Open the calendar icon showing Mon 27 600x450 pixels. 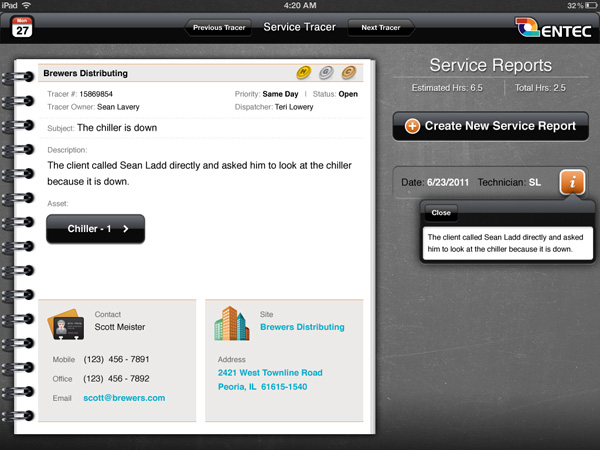pyautogui.click(x=22, y=27)
